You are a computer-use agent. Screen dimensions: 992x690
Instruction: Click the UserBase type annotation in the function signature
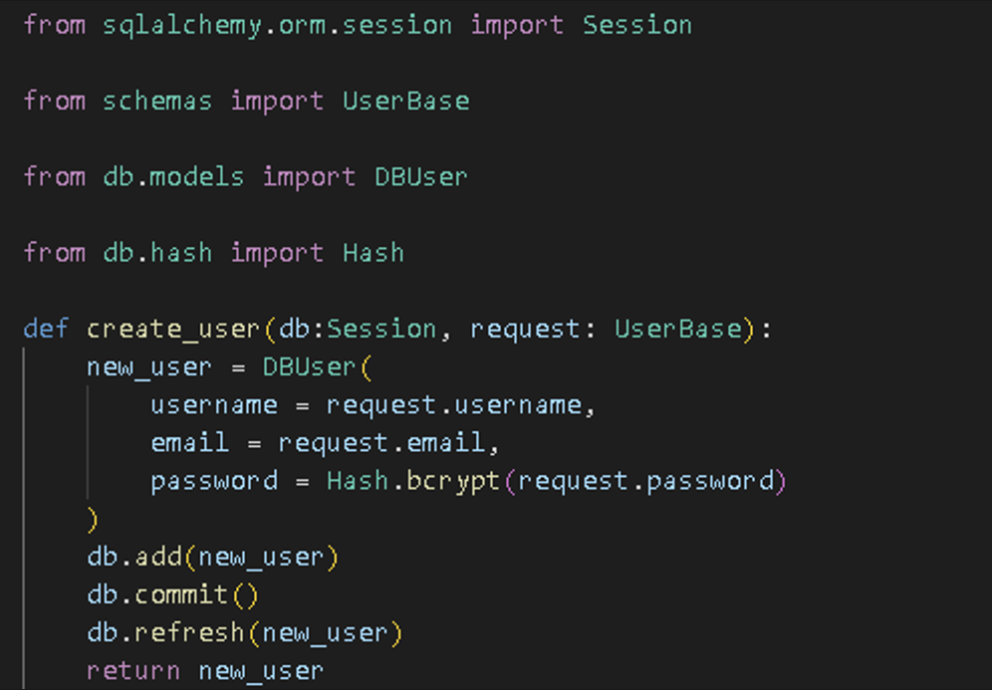(677, 329)
